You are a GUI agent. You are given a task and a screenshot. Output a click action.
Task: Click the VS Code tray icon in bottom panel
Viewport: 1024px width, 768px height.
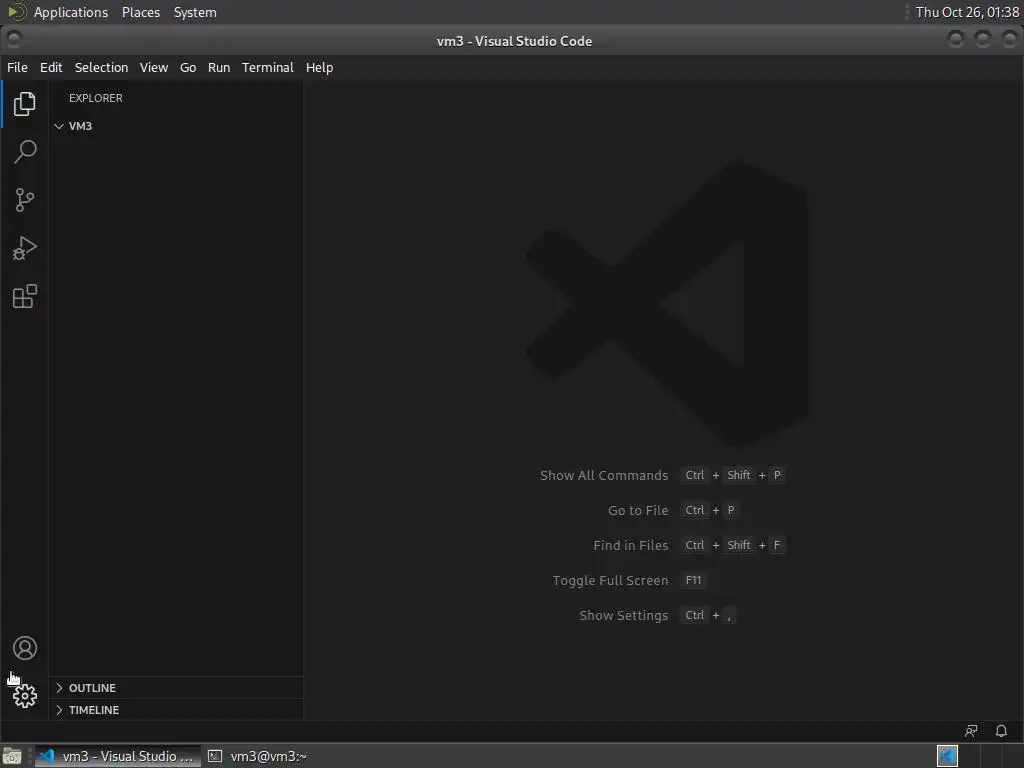click(x=947, y=756)
